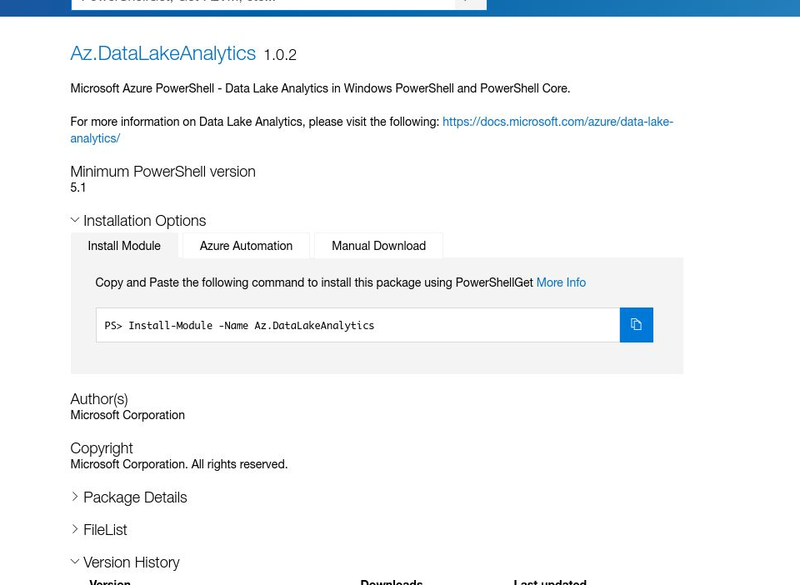Screen dimensions: 800x585
Task: Click the 'All rights reserved' copyright text
Action: coord(239,464)
